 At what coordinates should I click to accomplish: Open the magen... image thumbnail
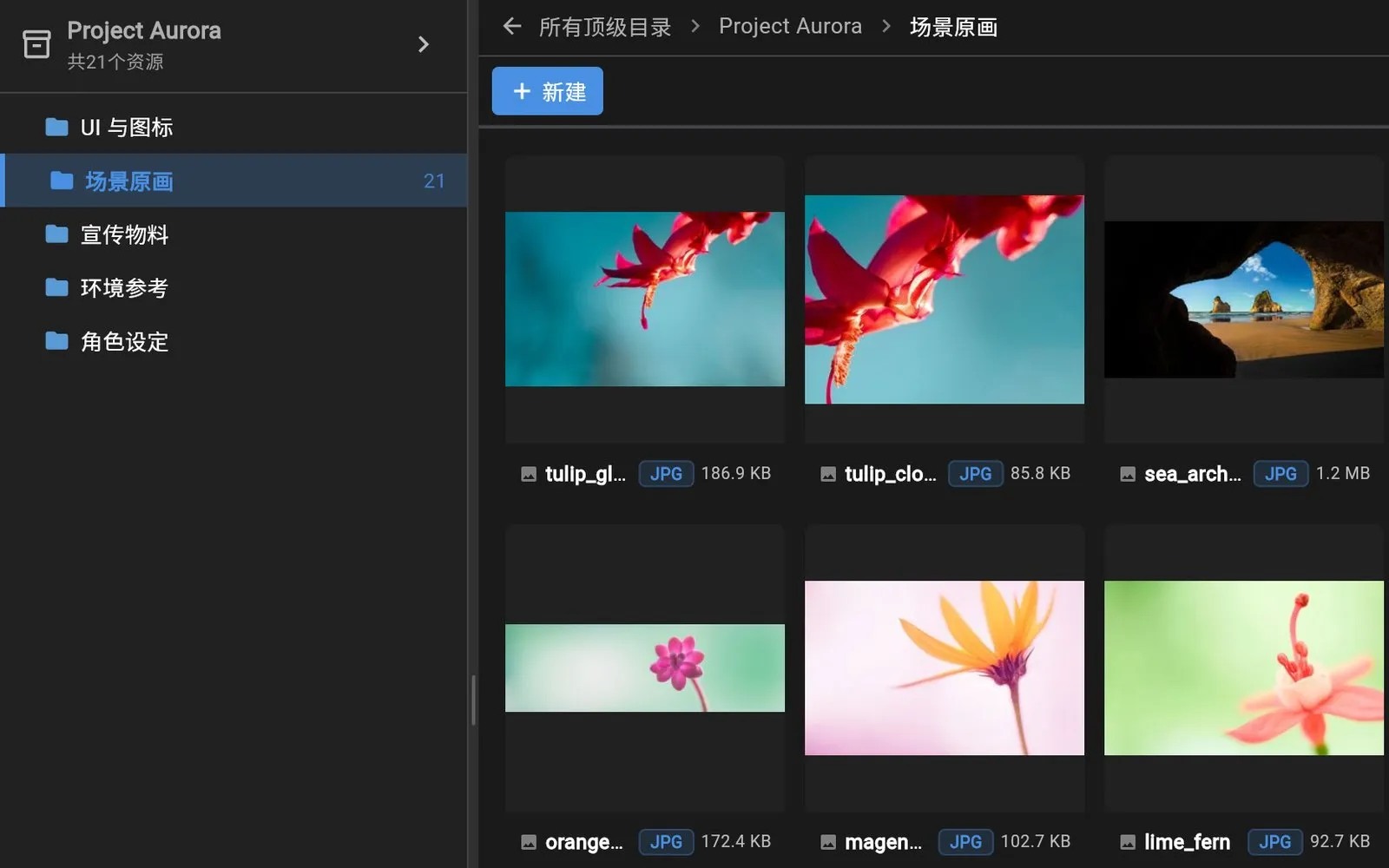(945, 667)
